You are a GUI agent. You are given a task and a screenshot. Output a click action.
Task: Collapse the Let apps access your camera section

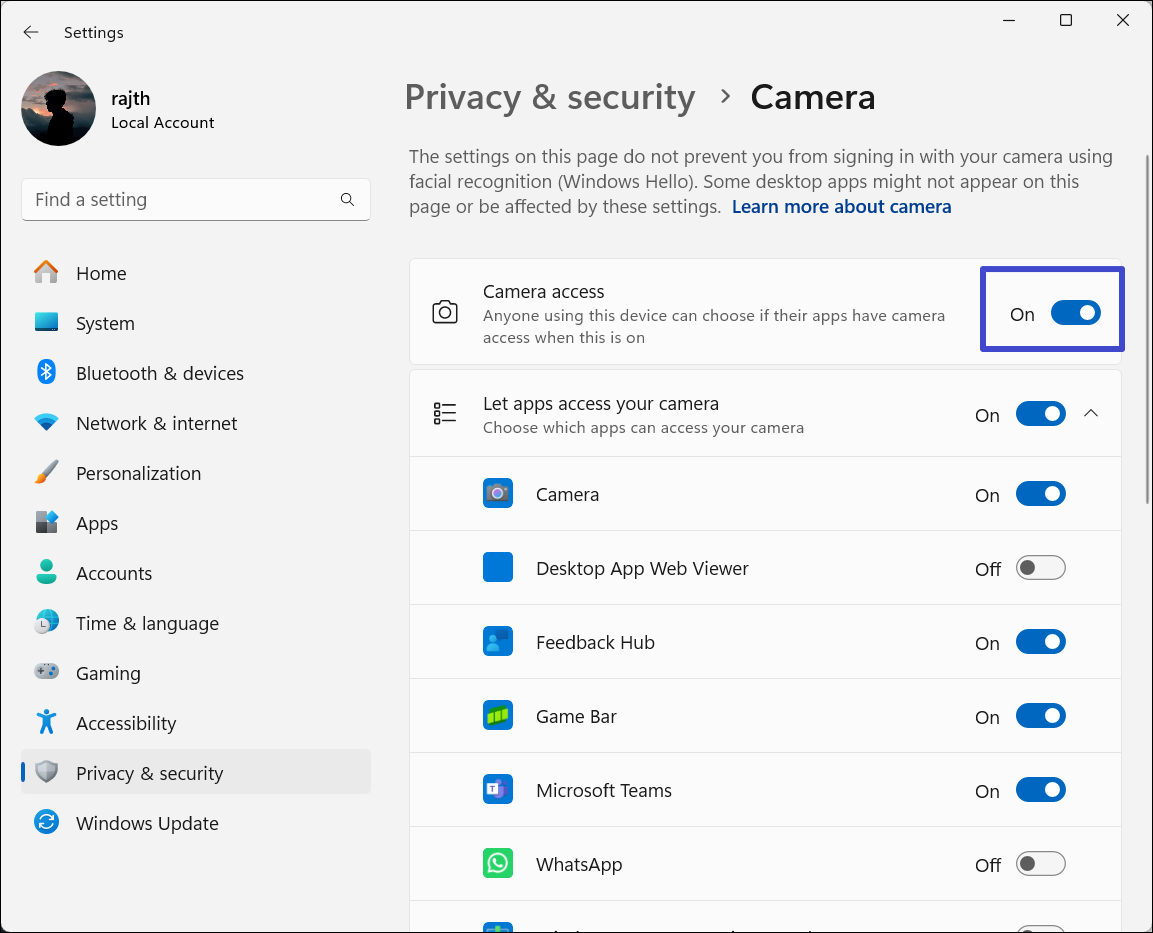point(1091,414)
